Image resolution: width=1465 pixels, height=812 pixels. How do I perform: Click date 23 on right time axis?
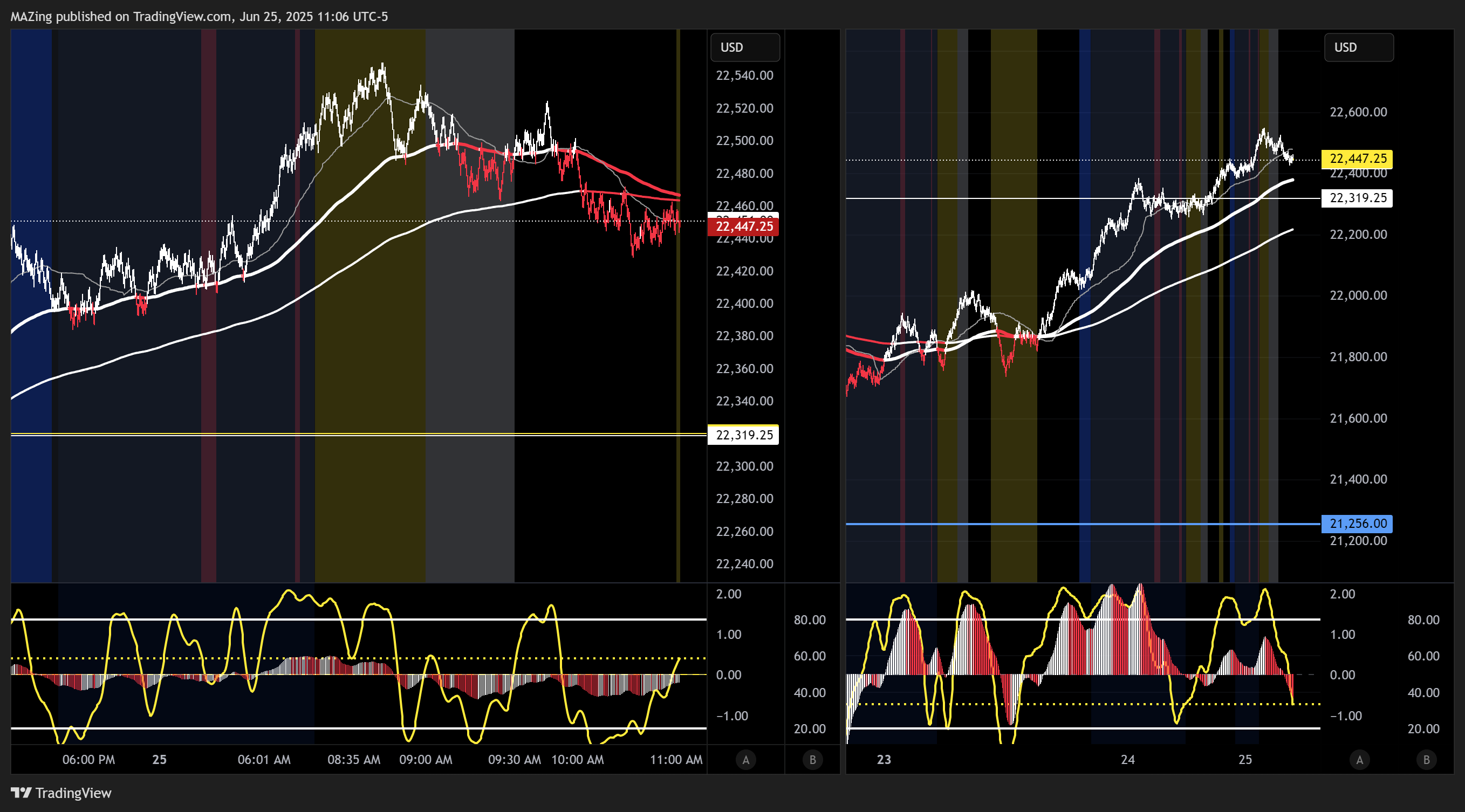coord(884,760)
